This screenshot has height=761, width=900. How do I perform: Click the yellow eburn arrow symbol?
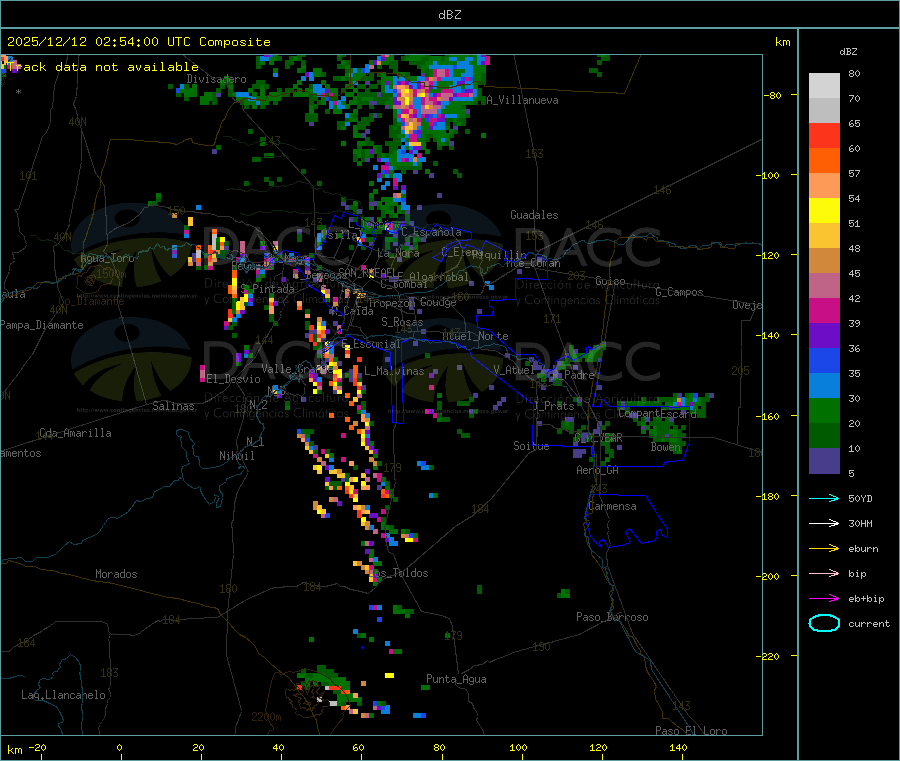click(824, 549)
